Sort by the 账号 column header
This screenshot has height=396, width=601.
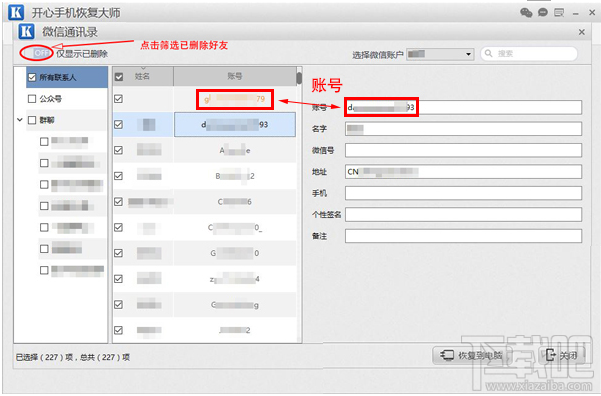click(x=235, y=76)
